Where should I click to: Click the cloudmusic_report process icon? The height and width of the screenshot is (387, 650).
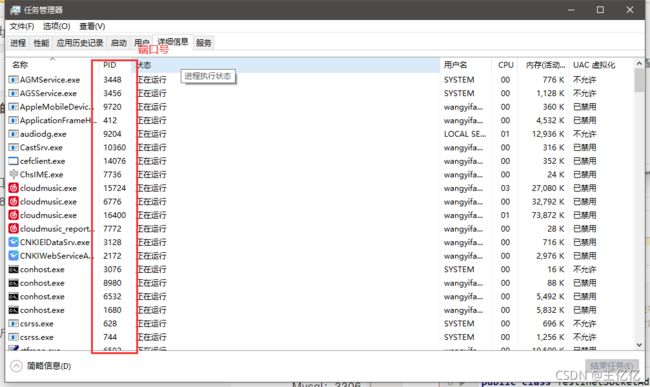(x=13, y=229)
